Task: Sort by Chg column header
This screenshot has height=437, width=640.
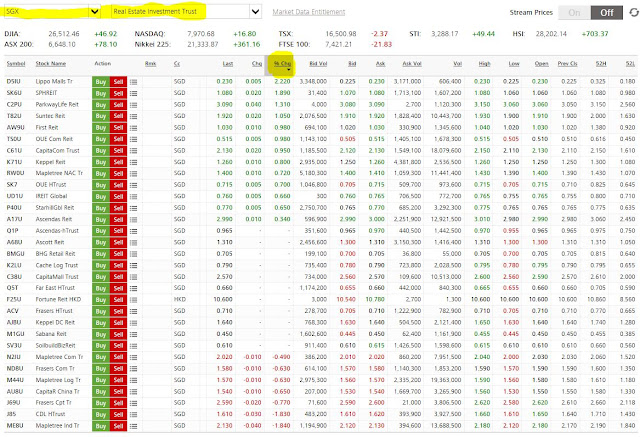Action: tap(257, 64)
